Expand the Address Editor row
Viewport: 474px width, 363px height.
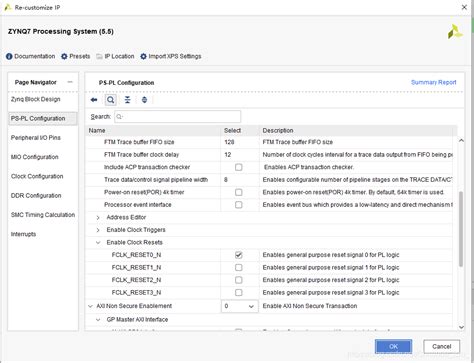tap(98, 218)
